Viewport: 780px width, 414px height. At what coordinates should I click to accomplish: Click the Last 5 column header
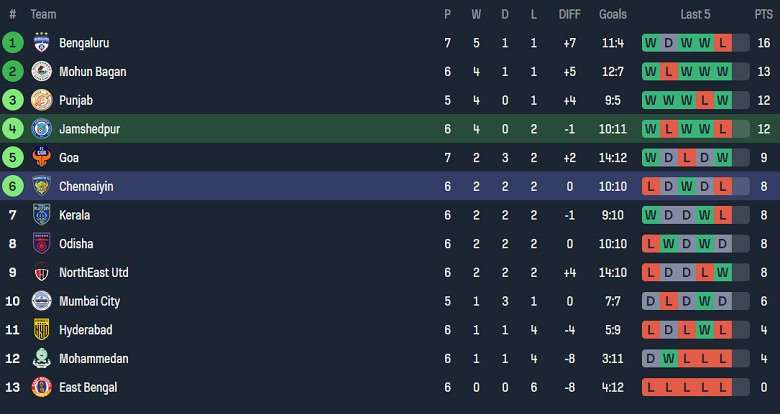(695, 14)
